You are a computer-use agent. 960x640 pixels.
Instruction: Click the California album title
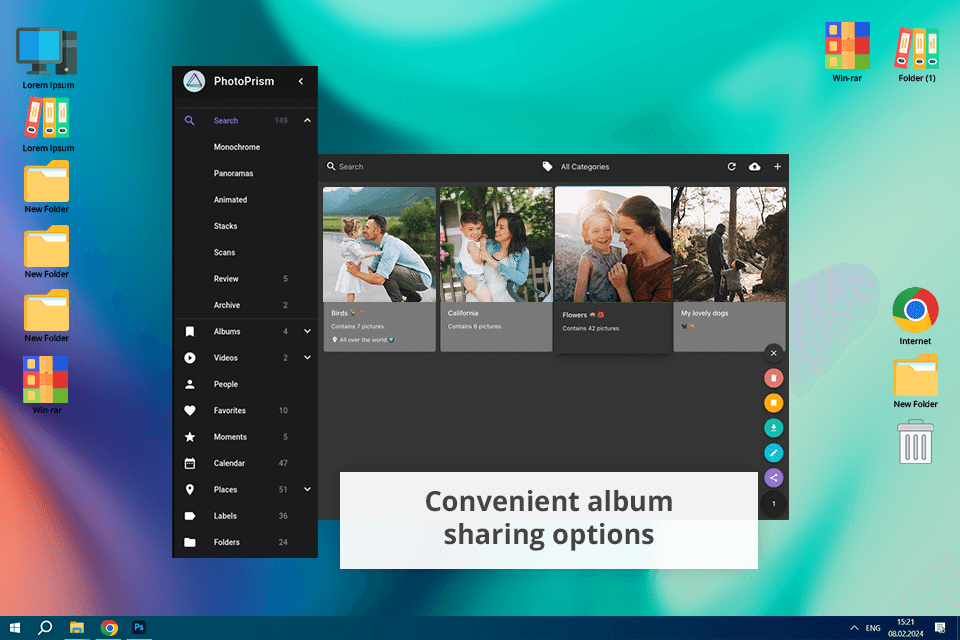pyautogui.click(x=463, y=313)
